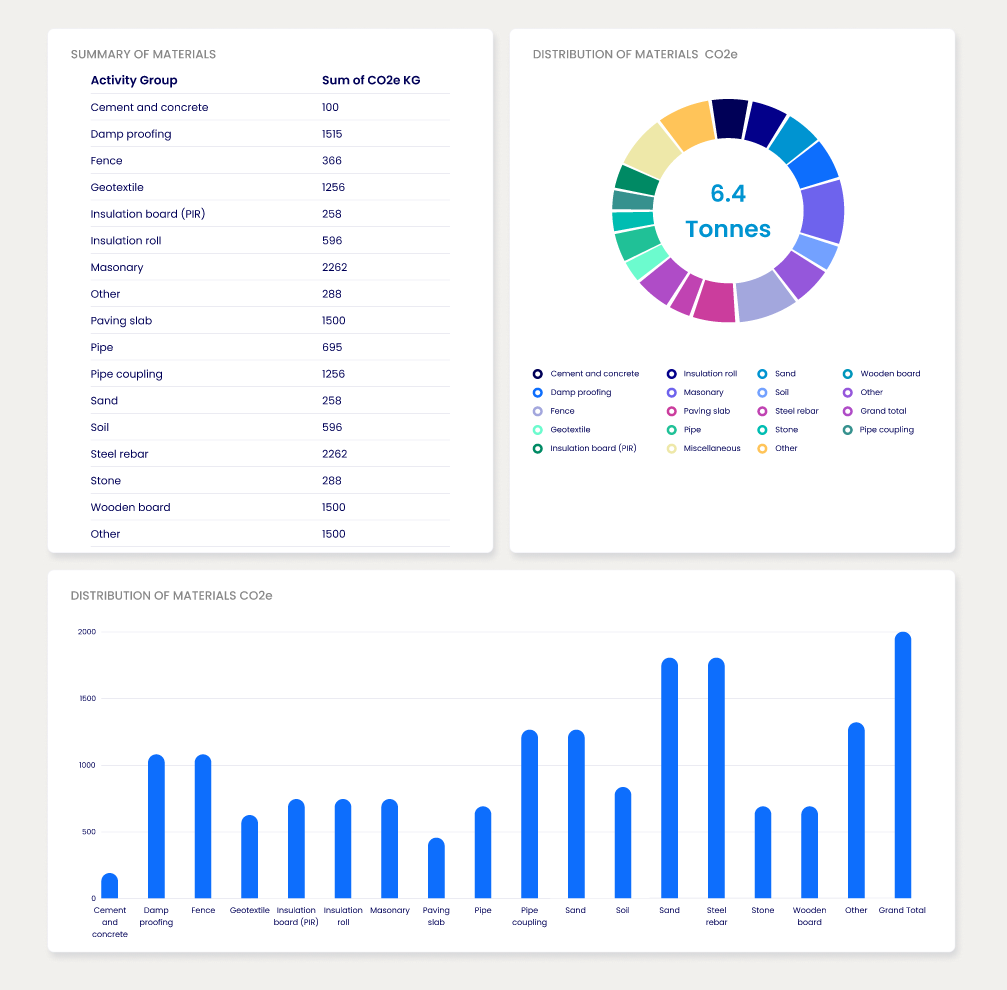Screen dimensions: 1007x990
Task: Click the Grand Total bar in chart
Action: 902,765
